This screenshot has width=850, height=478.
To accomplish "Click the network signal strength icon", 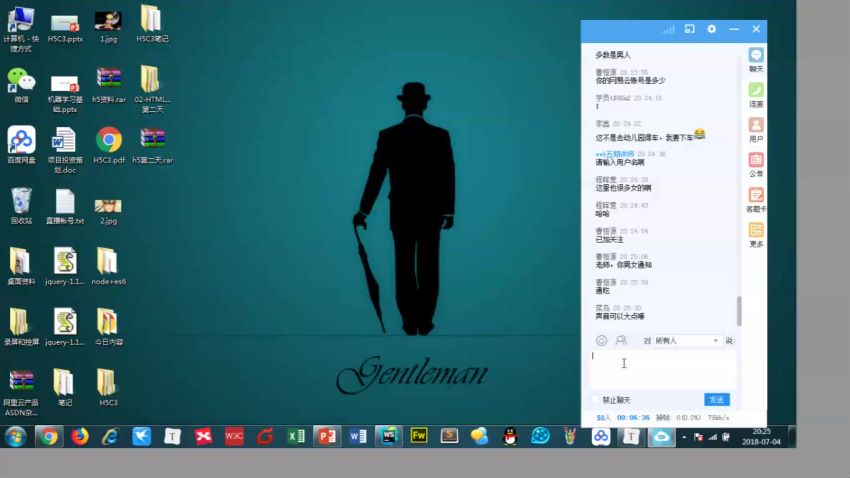I will 667,30.
